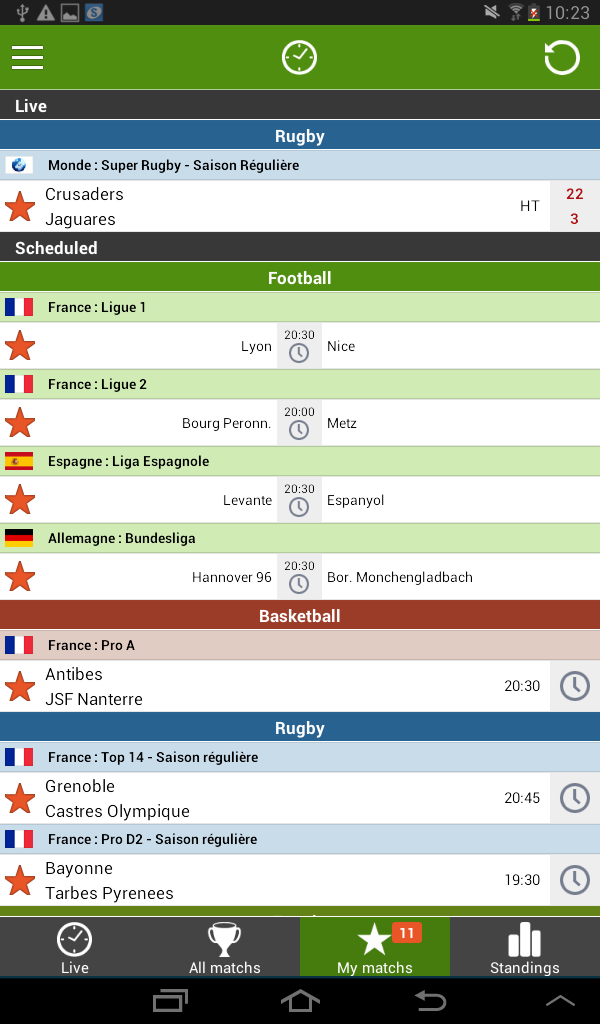Expand Android navigation bar chevron
The image size is (600, 1024).
[x=560, y=1000]
